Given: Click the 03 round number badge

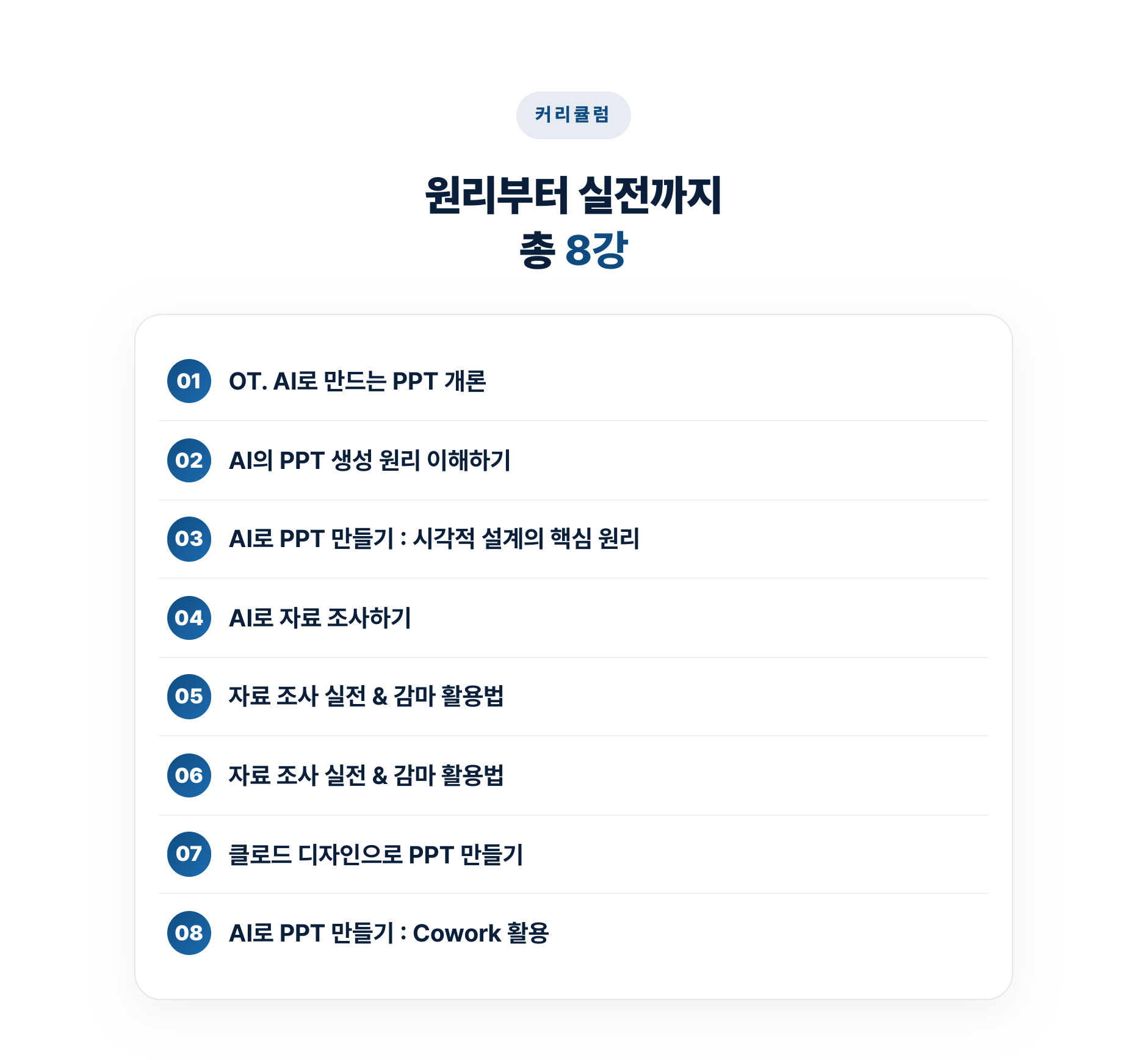Looking at the screenshot, I should pyautogui.click(x=189, y=539).
